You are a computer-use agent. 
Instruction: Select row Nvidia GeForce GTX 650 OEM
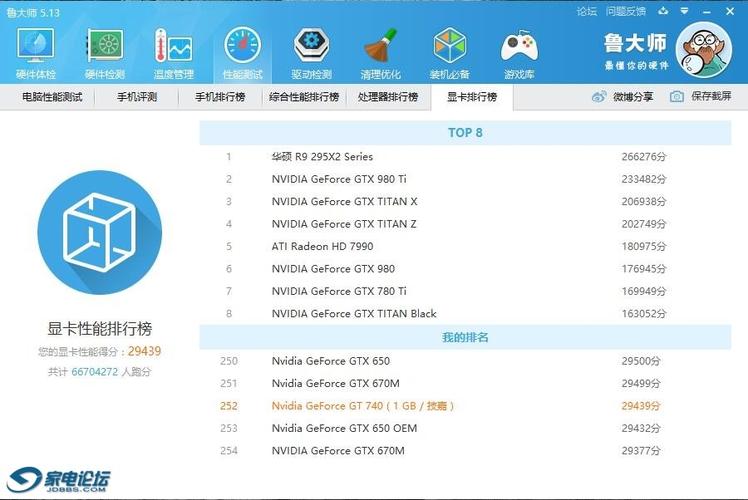click(465, 428)
